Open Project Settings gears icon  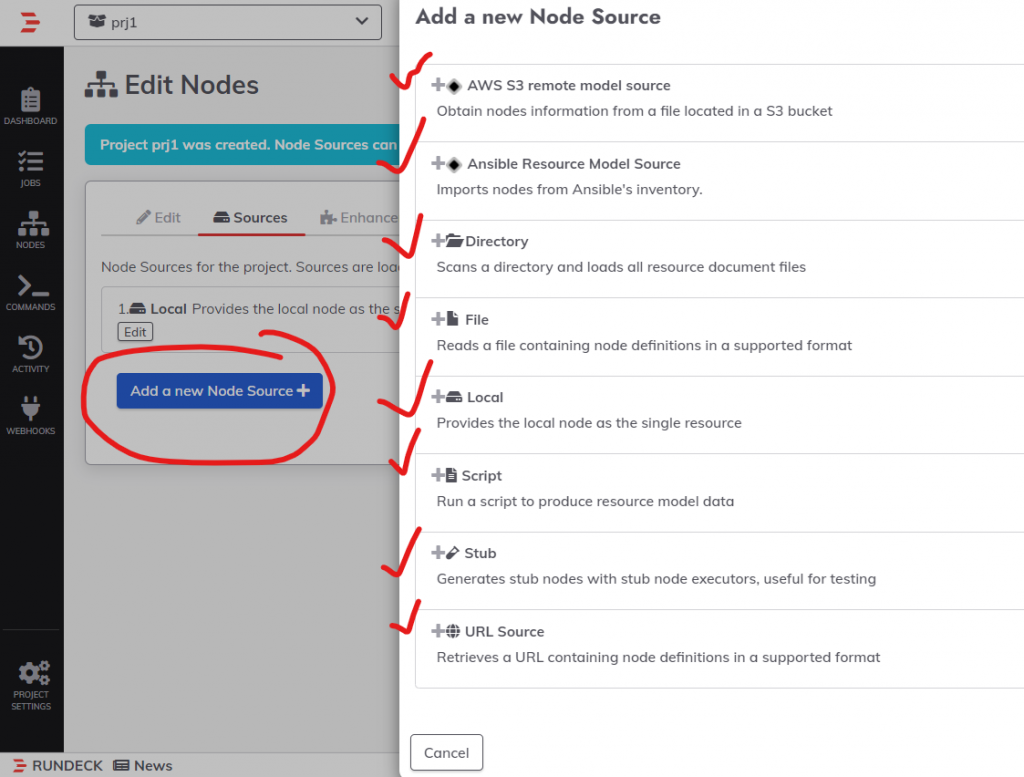coord(31,683)
